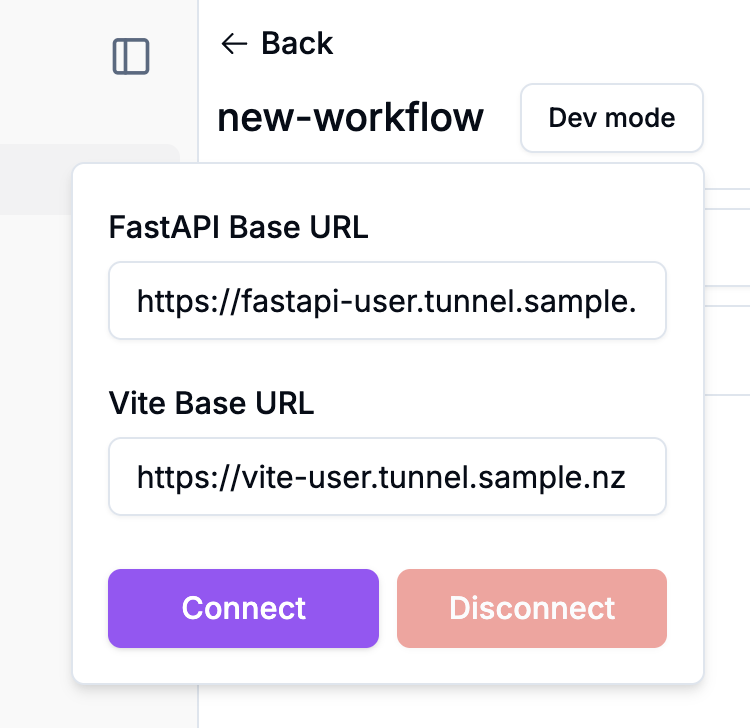Select the new-workflow title text

click(350, 118)
